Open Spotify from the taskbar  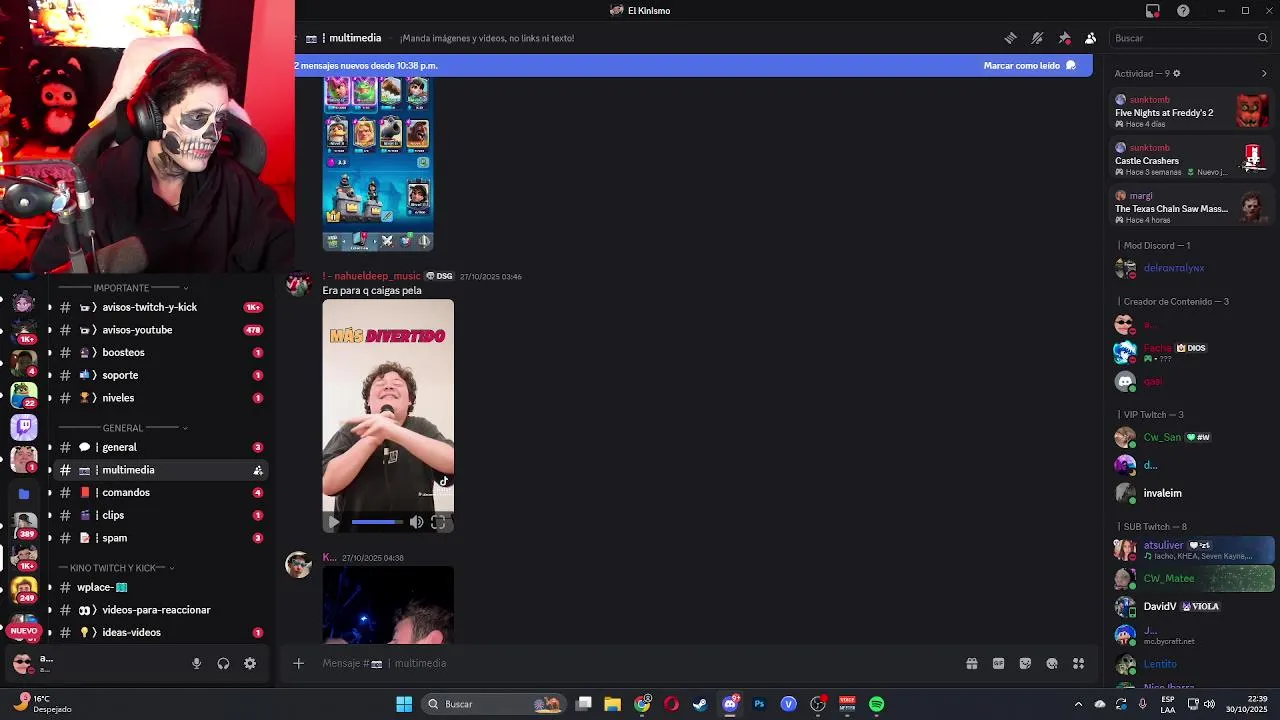(x=876, y=704)
